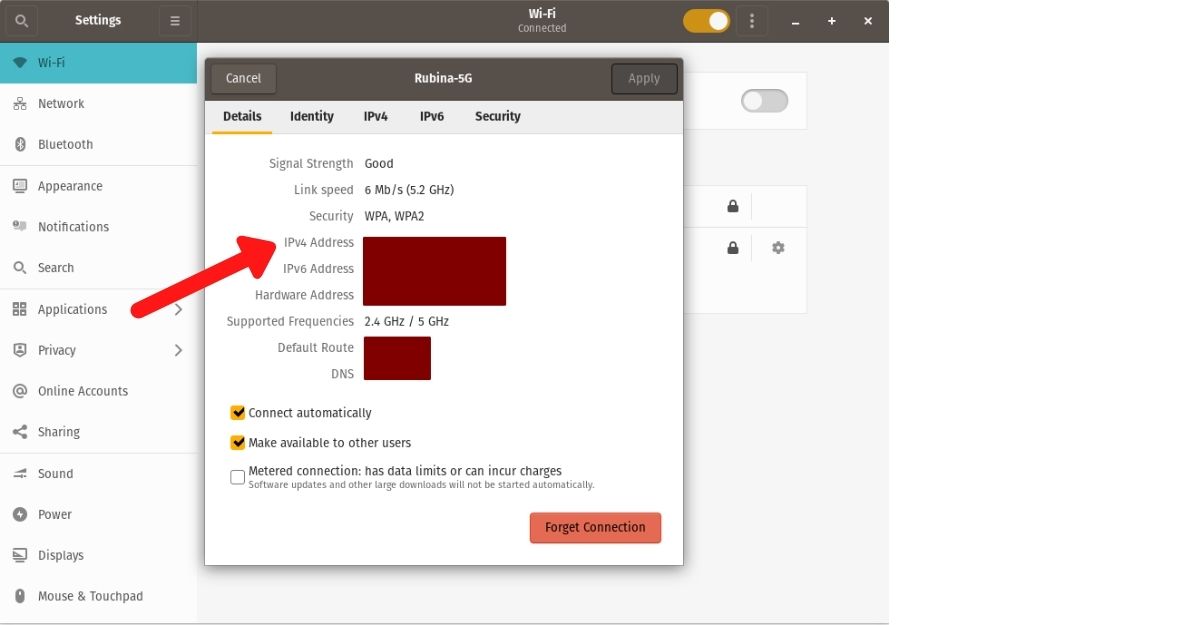Cancel the Rubina-5G dialog
Screen dimensions: 1200x625
click(243, 79)
